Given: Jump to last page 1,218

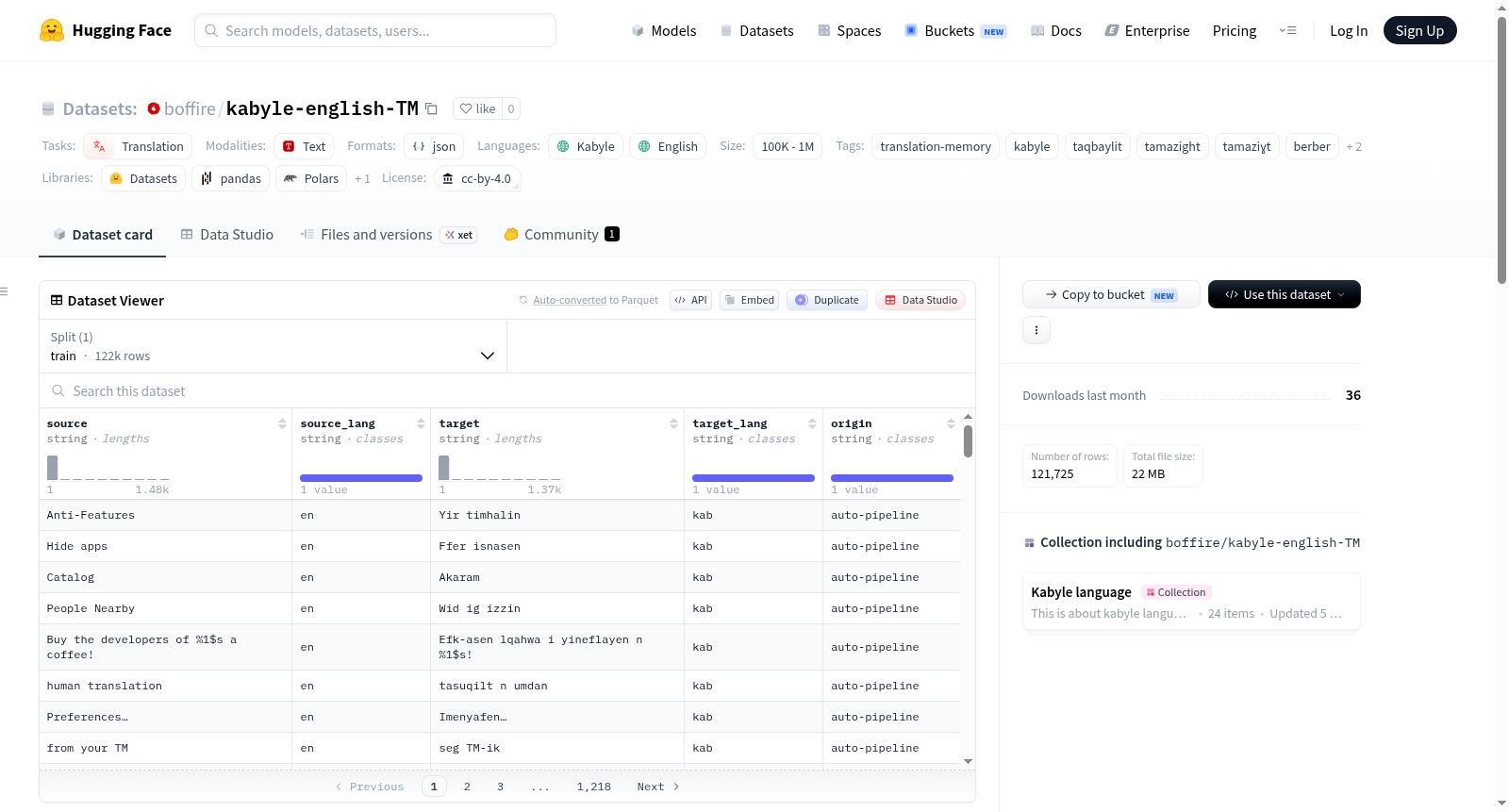Looking at the screenshot, I should 594,787.
